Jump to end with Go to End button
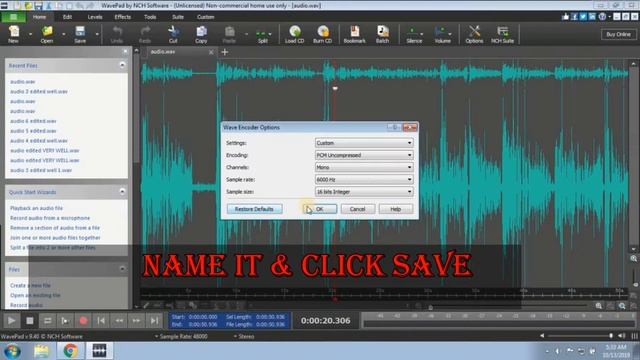Image resolution: width=640 pixels, height=360 pixels. [154, 321]
